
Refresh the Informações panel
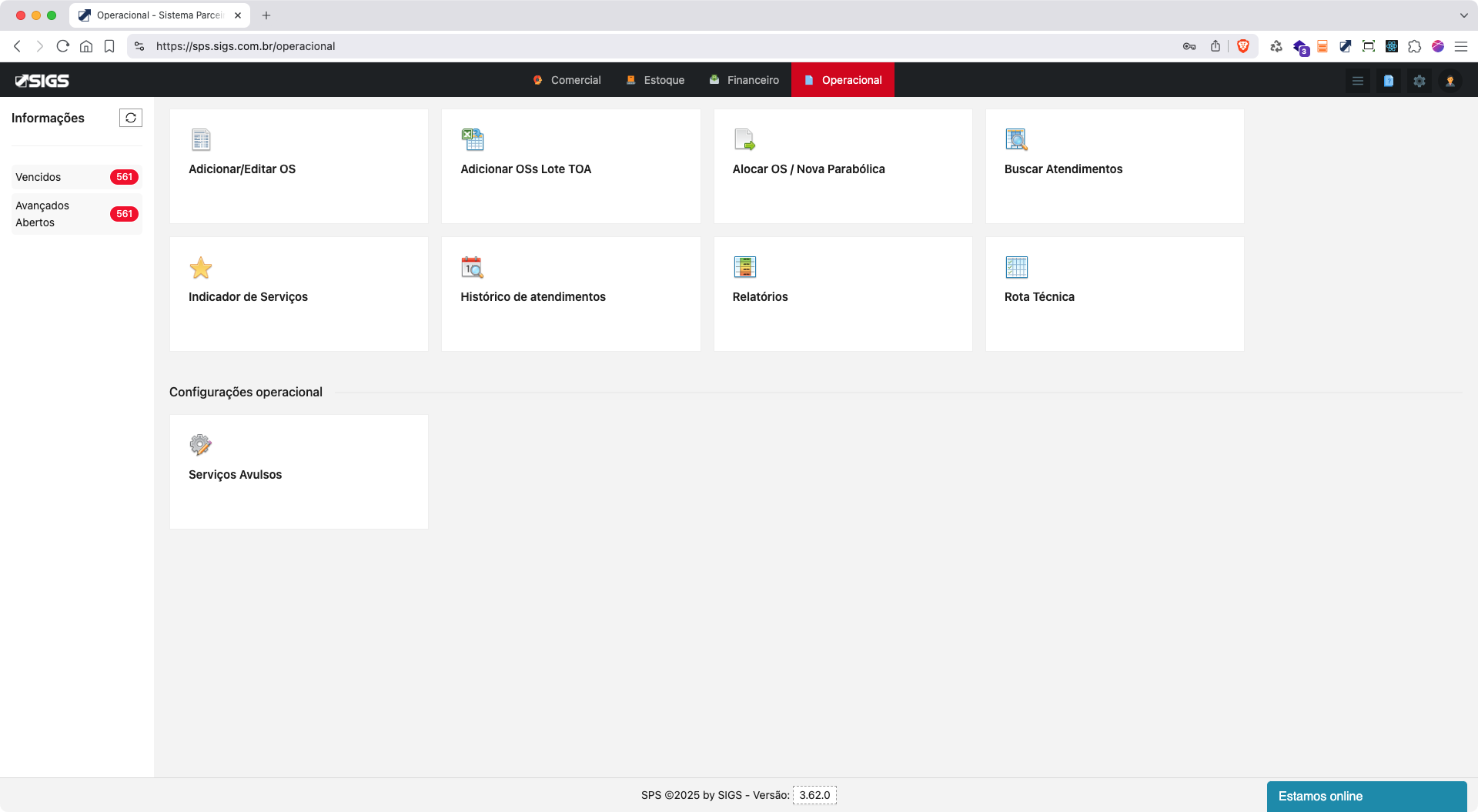pos(131,118)
